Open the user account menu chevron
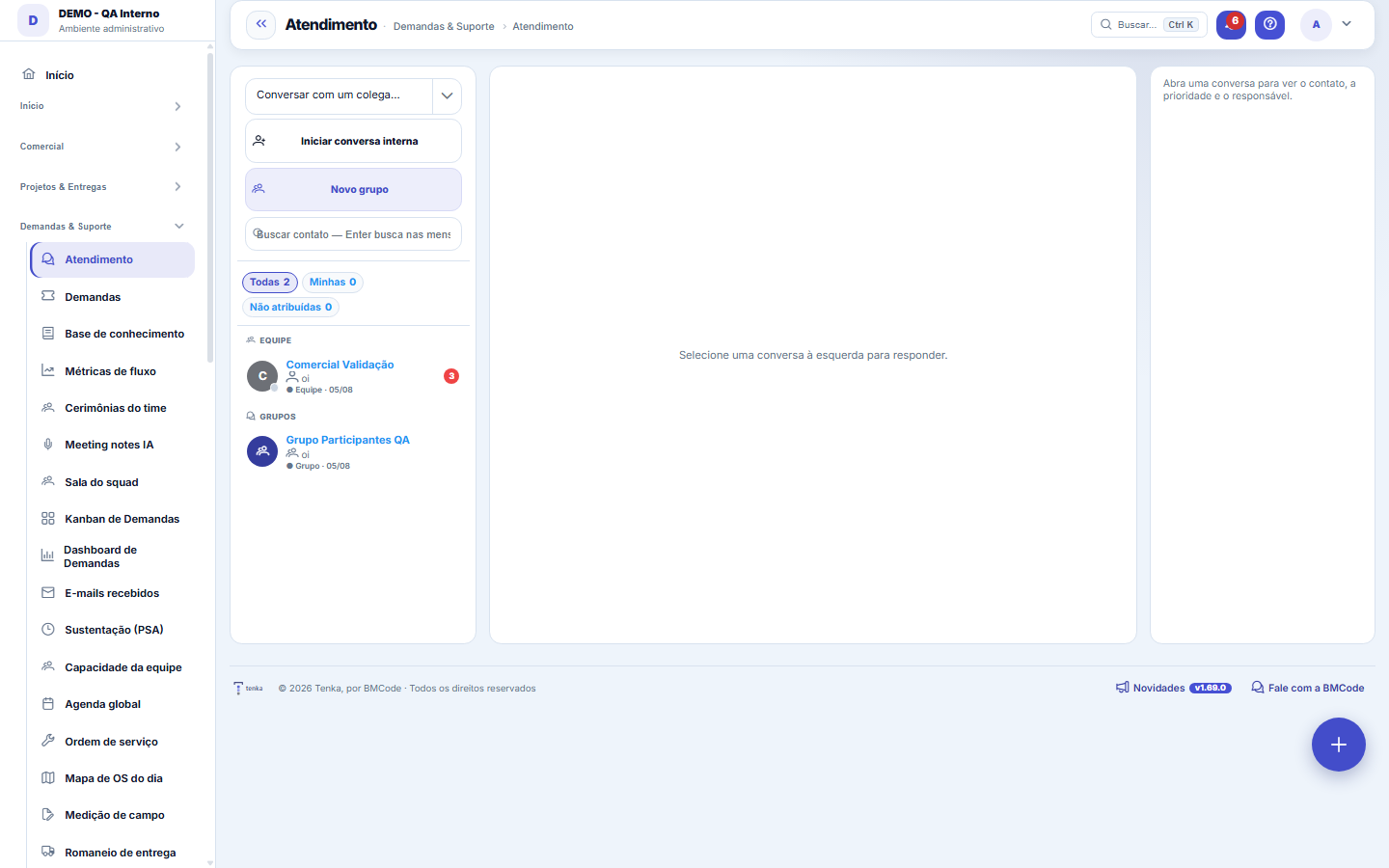This screenshot has height=868, width=1389. pyautogui.click(x=1347, y=24)
